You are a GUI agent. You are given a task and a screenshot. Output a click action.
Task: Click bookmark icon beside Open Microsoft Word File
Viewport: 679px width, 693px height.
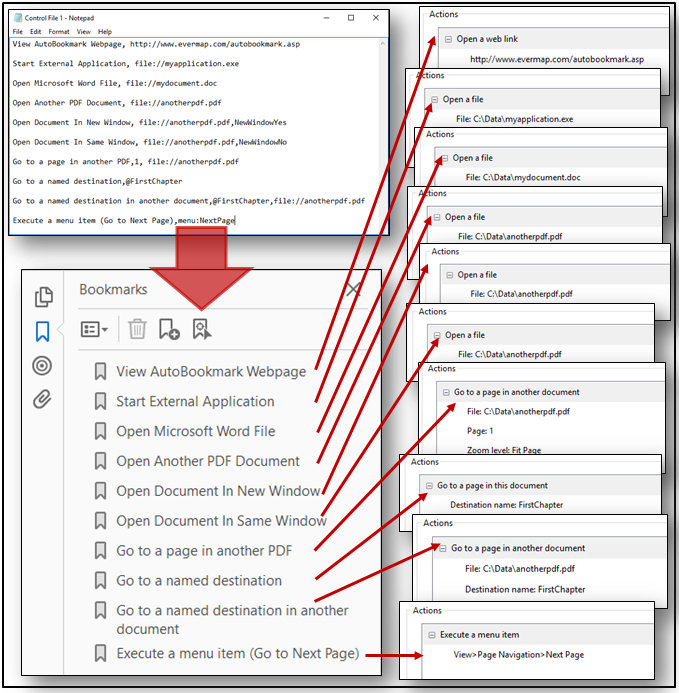[100, 431]
